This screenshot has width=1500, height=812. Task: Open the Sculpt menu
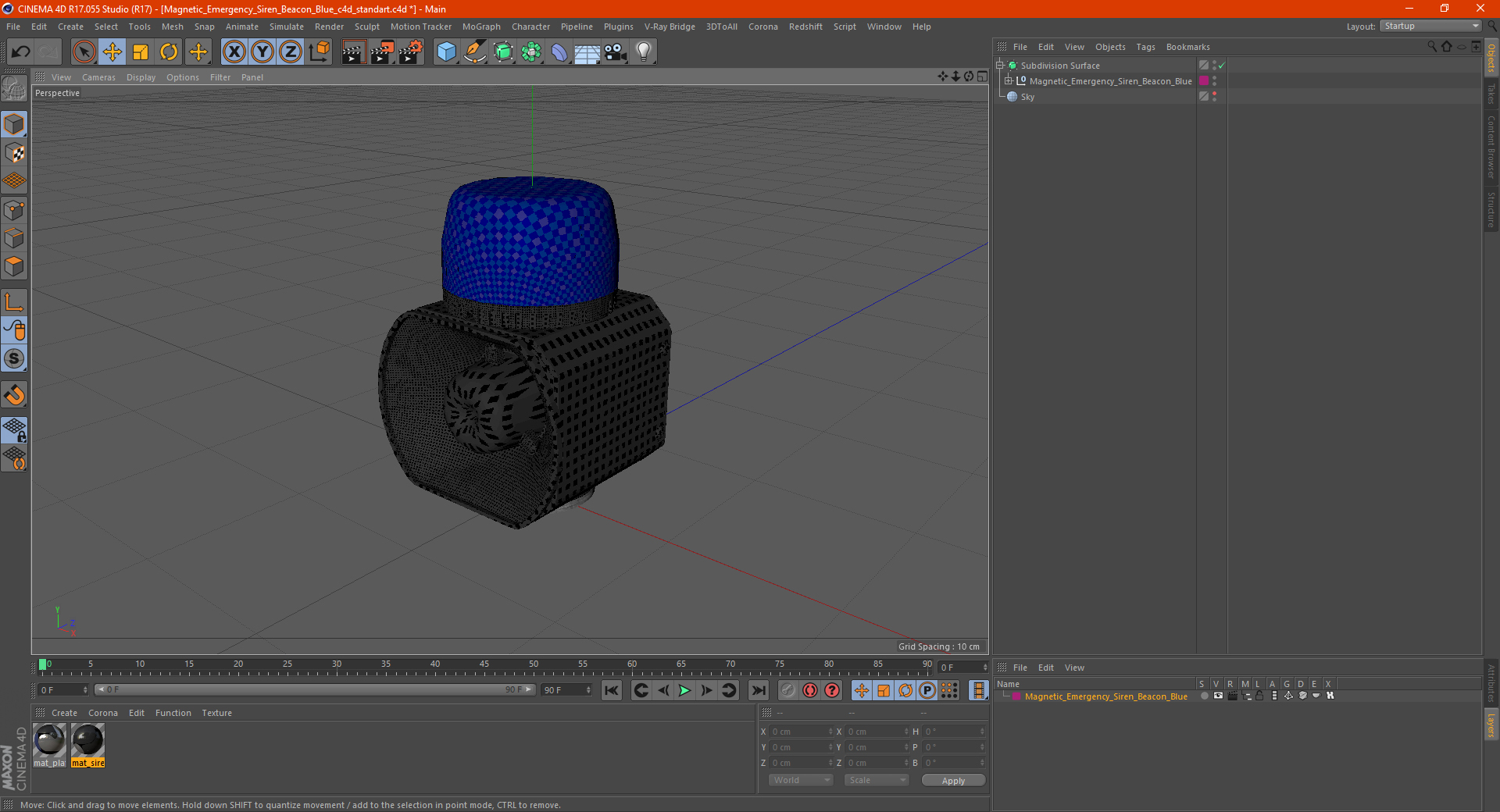[366, 27]
